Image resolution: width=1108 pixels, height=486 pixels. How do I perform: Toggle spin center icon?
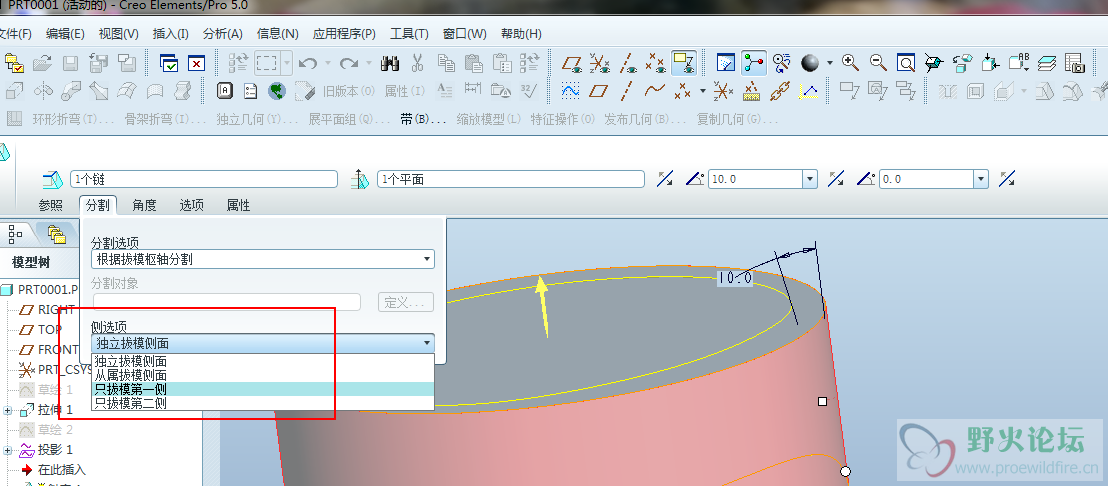pyautogui.click(x=753, y=64)
